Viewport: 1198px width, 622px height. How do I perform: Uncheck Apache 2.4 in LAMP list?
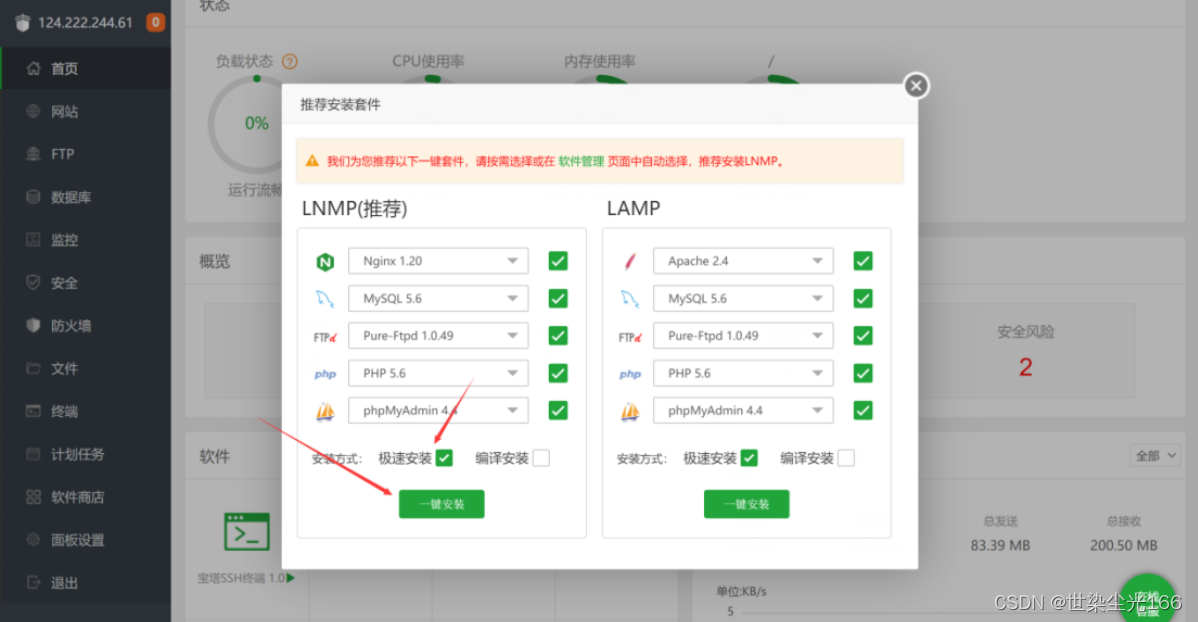point(863,261)
